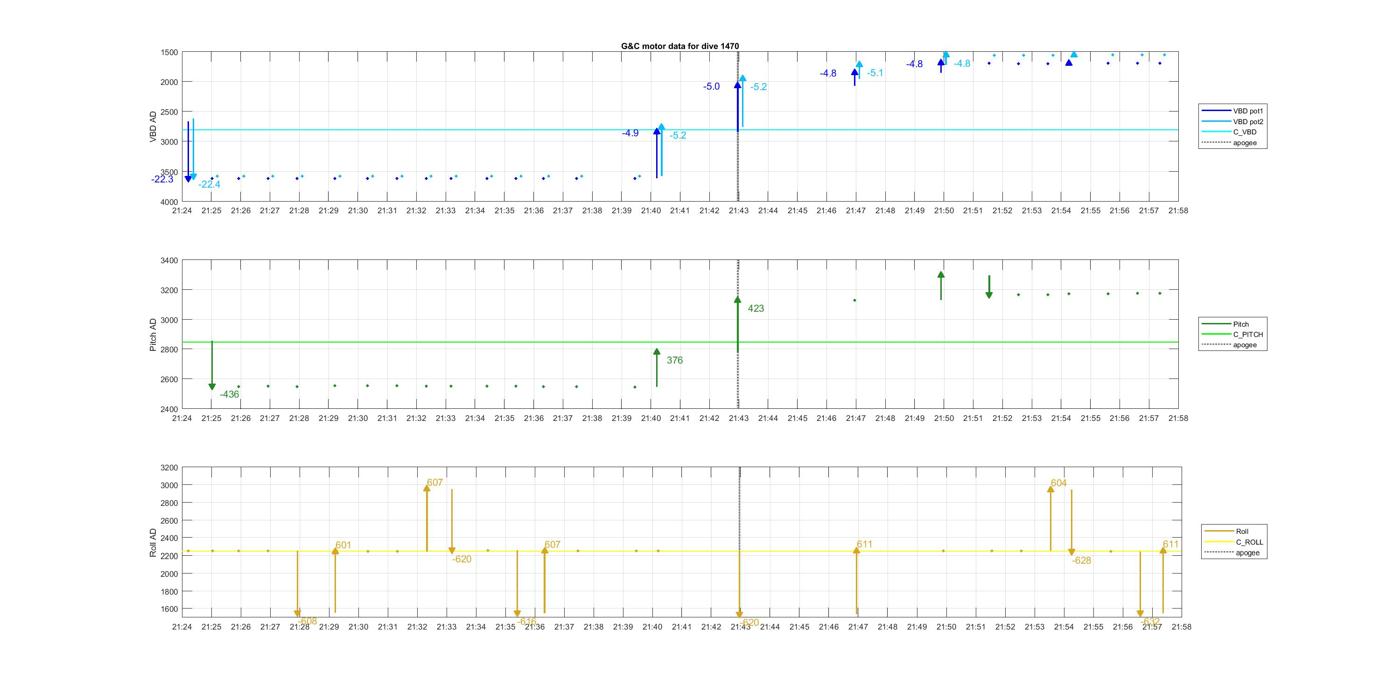Click the '4000' tick on VBD axis
1400x693 pixels.
[169, 202]
